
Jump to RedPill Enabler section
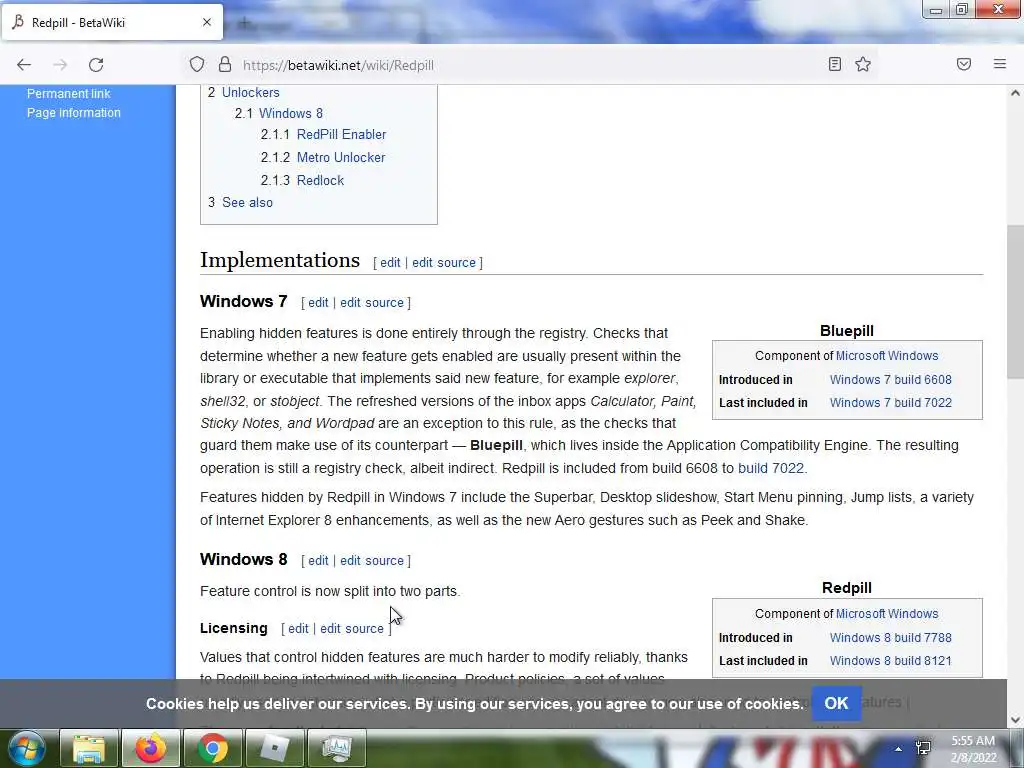coord(342,135)
